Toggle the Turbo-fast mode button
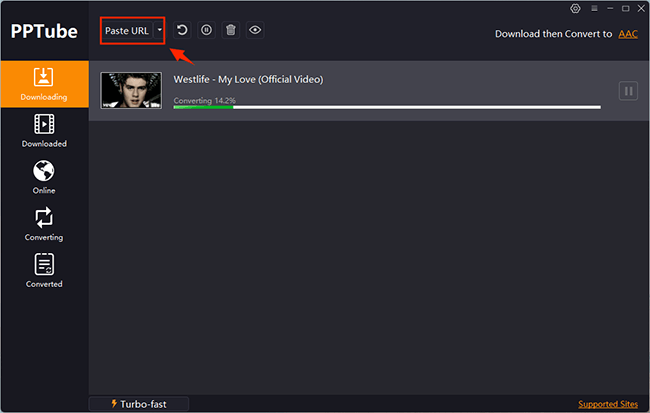The height and width of the screenshot is (413, 650). click(139, 404)
